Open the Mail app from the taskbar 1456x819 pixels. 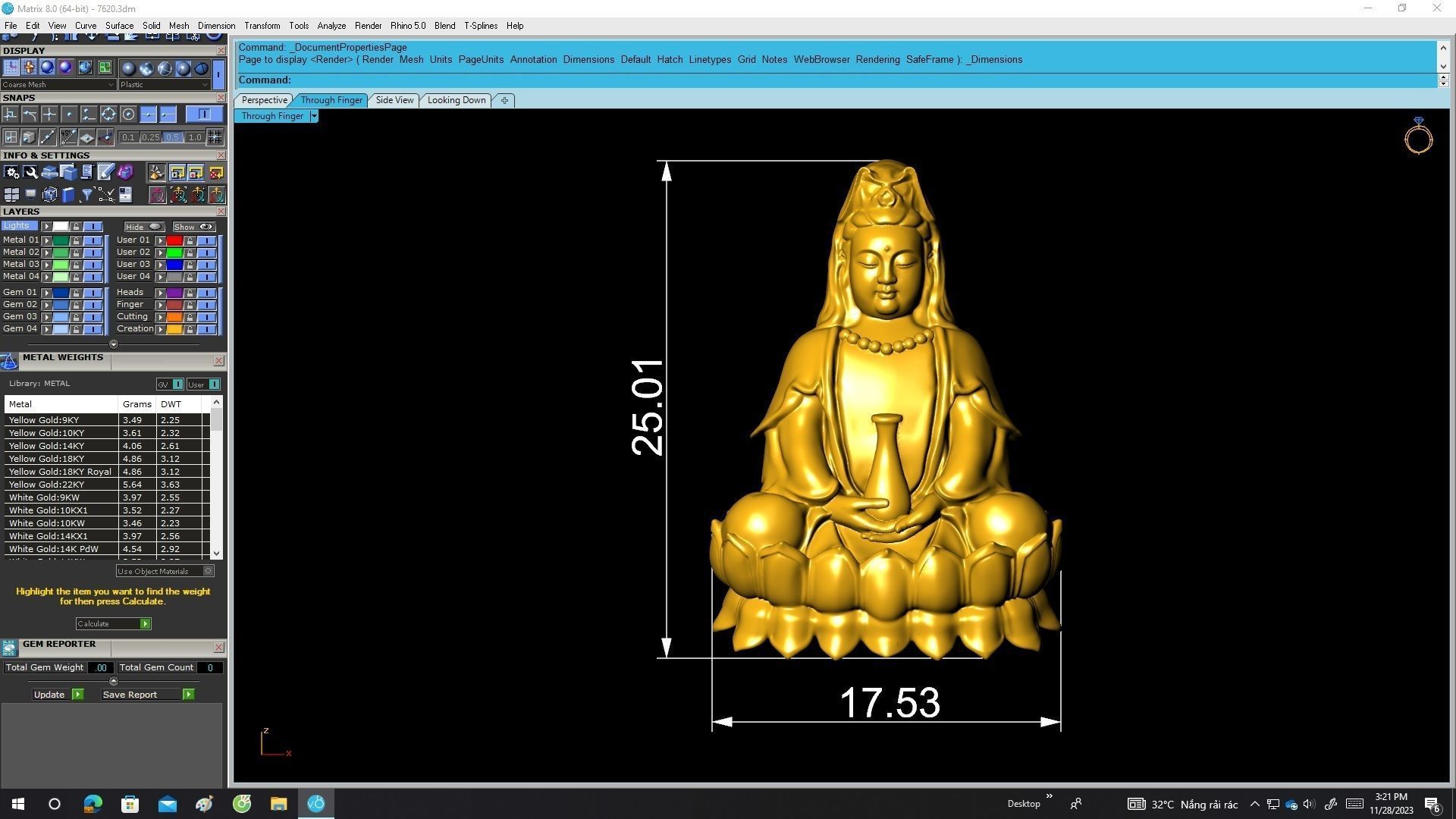(x=167, y=804)
